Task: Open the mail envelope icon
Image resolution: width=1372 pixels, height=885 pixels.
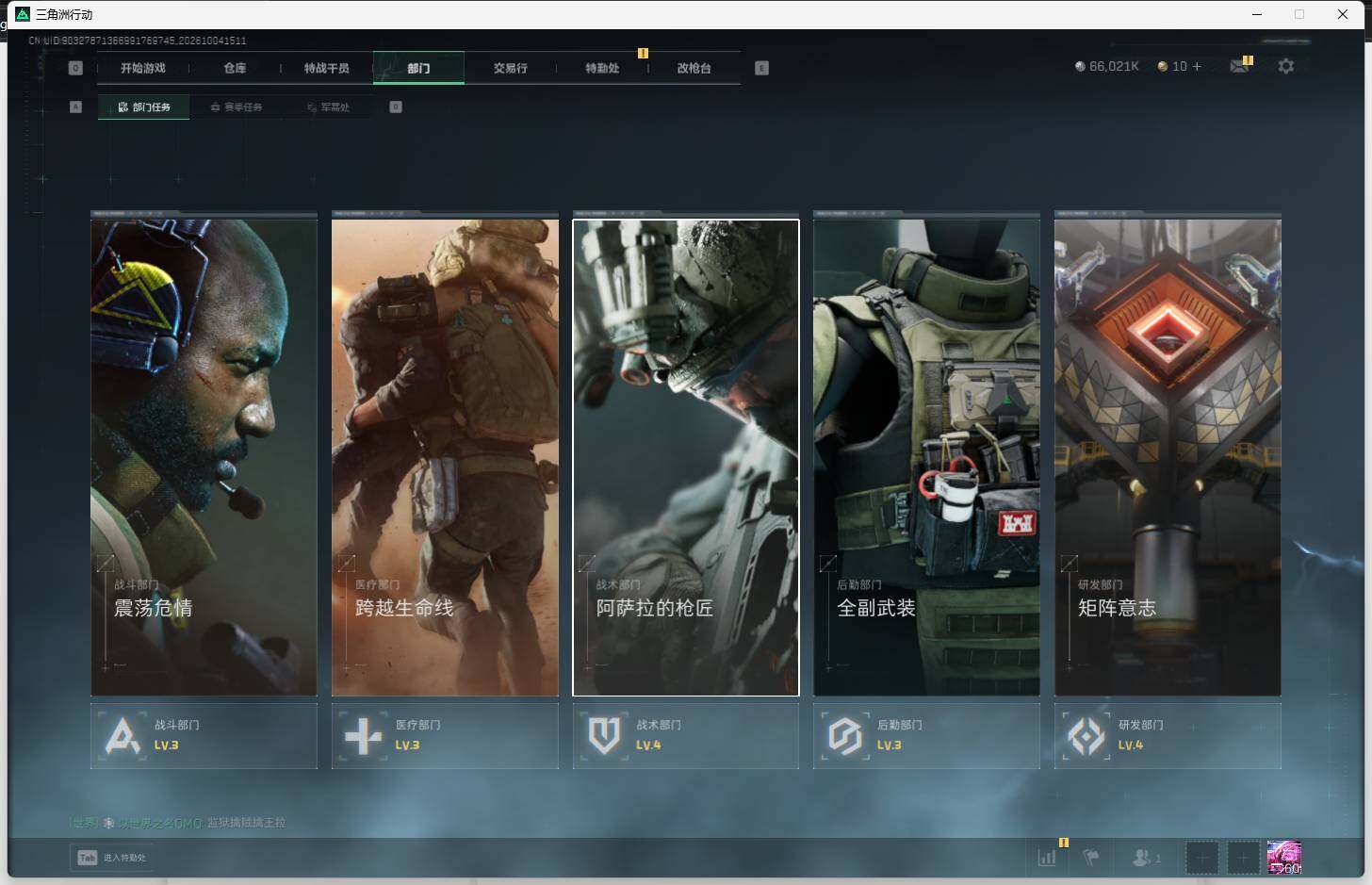Action: pos(1240,66)
